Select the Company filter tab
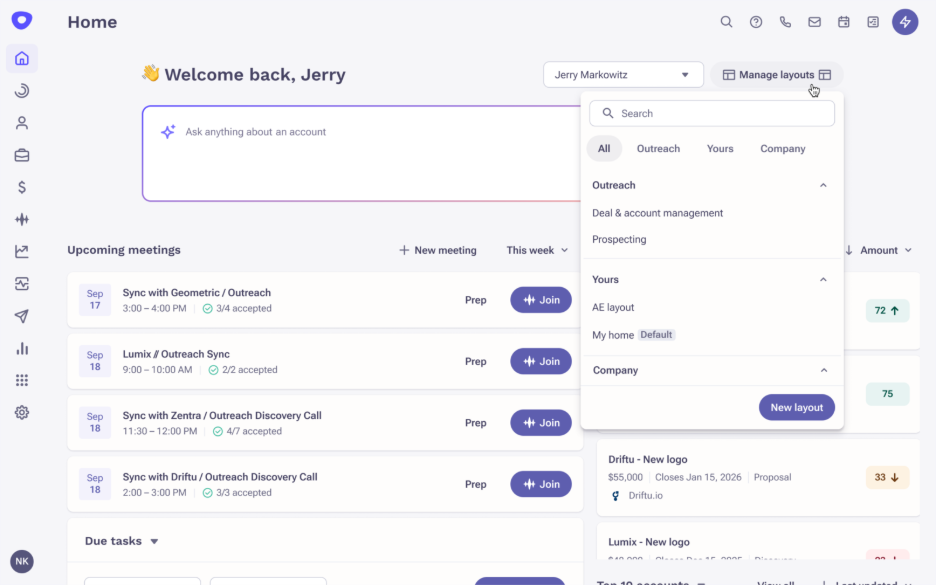 click(x=782, y=148)
